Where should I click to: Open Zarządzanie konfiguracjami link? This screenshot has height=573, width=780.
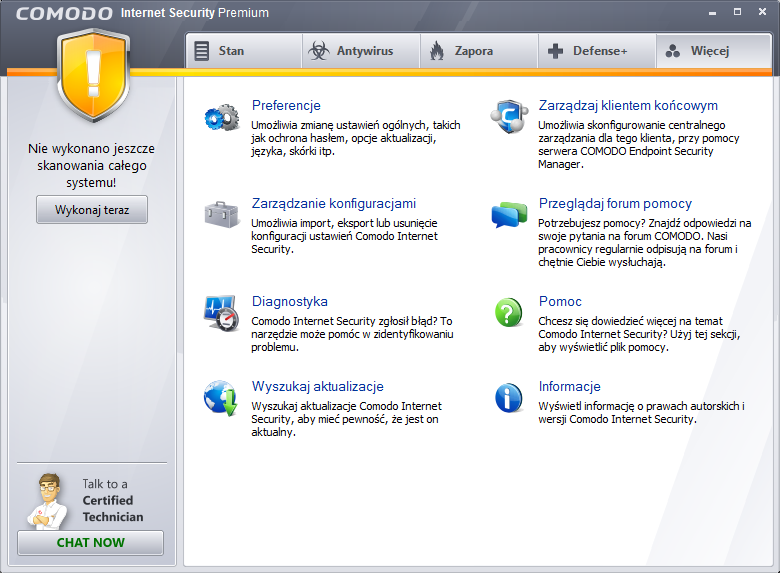click(334, 203)
